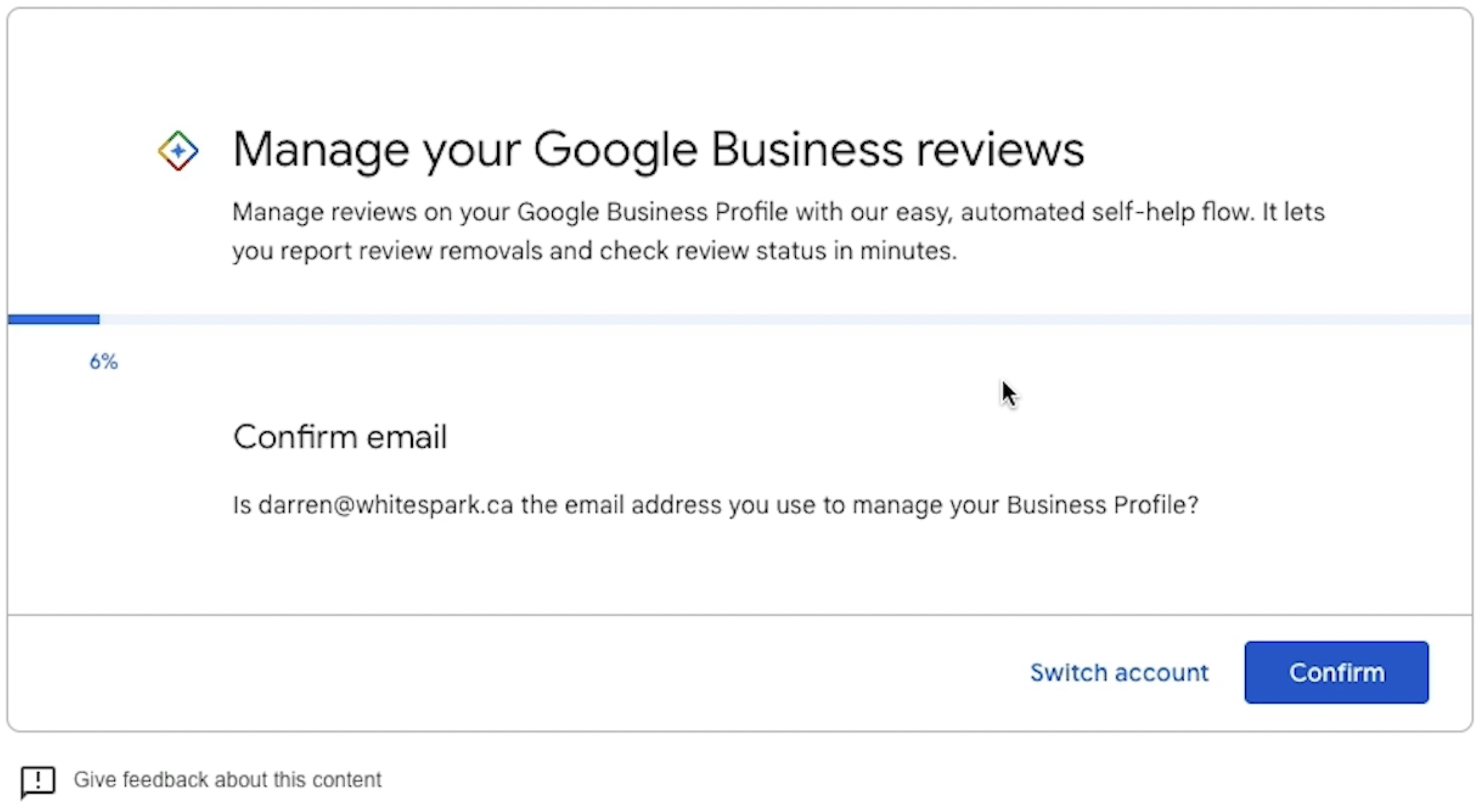This screenshot has height=812, width=1481.
Task: Click the automated self-help flow phrase
Action: tap(1107, 212)
